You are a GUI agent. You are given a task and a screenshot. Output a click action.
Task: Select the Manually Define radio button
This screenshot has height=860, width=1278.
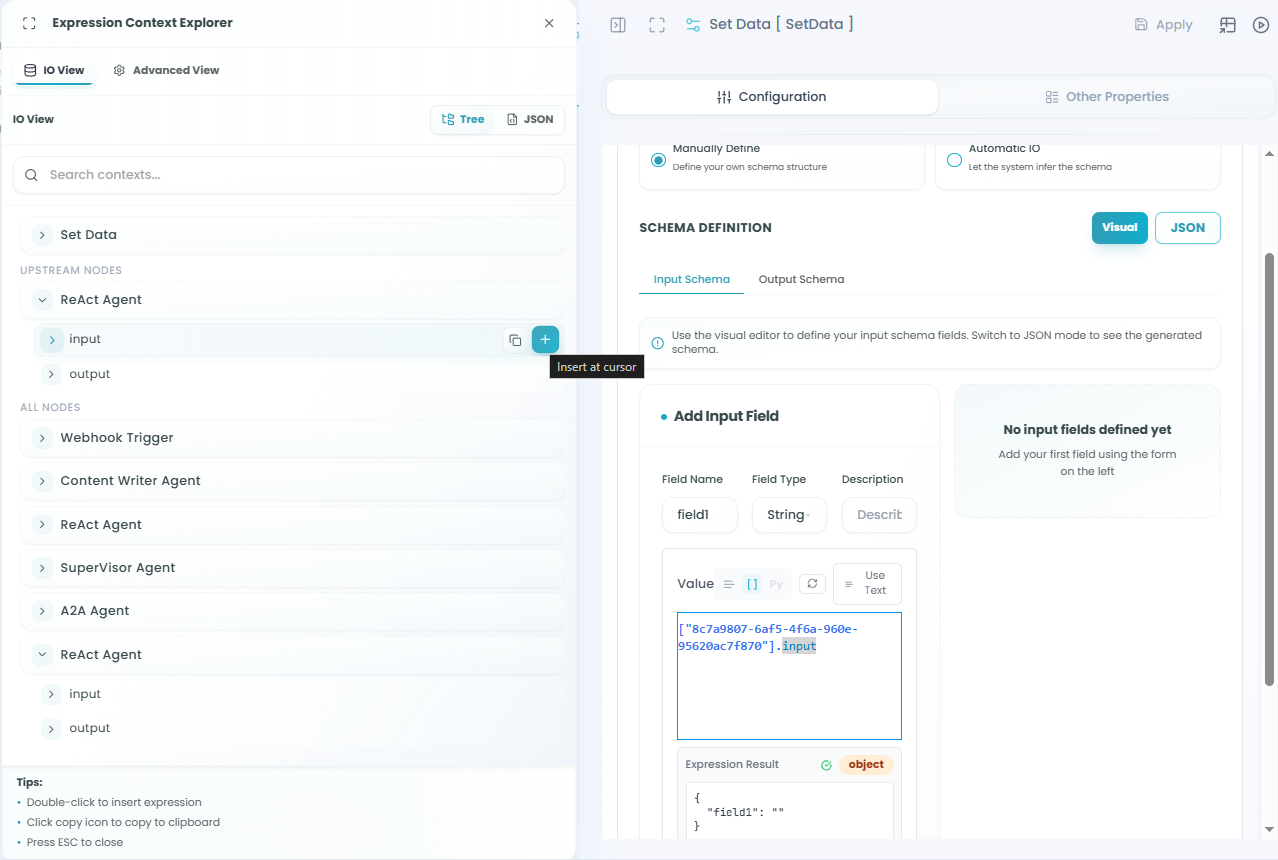click(658, 160)
